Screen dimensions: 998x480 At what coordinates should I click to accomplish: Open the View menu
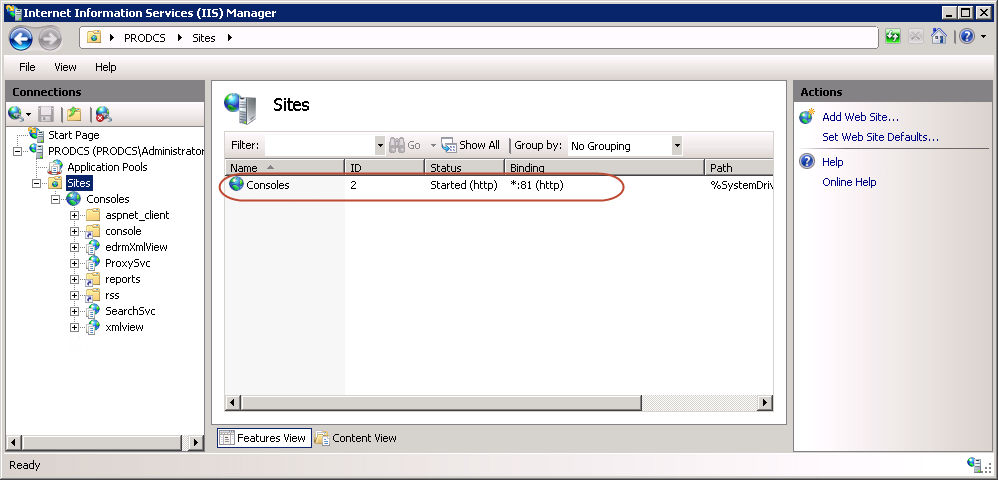tap(65, 67)
